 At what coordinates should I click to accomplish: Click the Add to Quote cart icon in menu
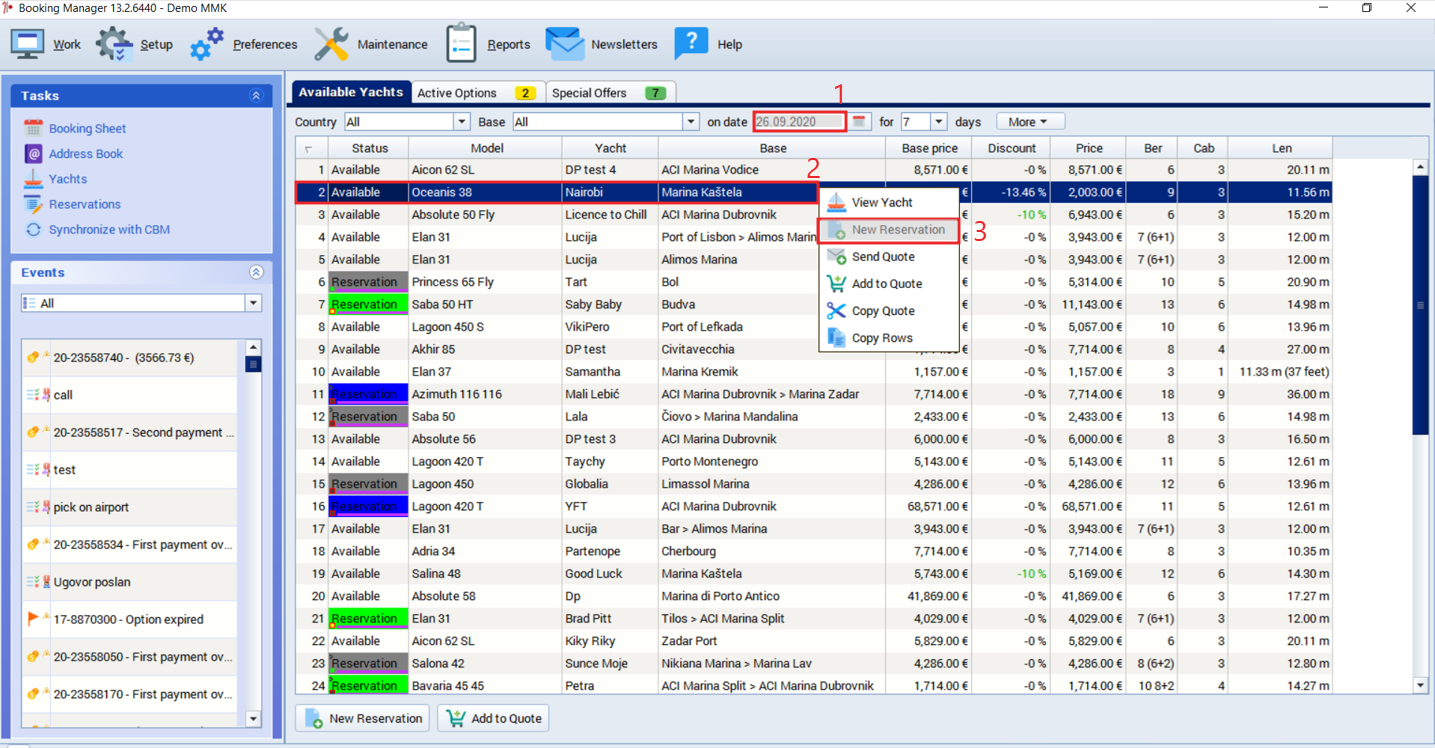pyautogui.click(x=836, y=284)
